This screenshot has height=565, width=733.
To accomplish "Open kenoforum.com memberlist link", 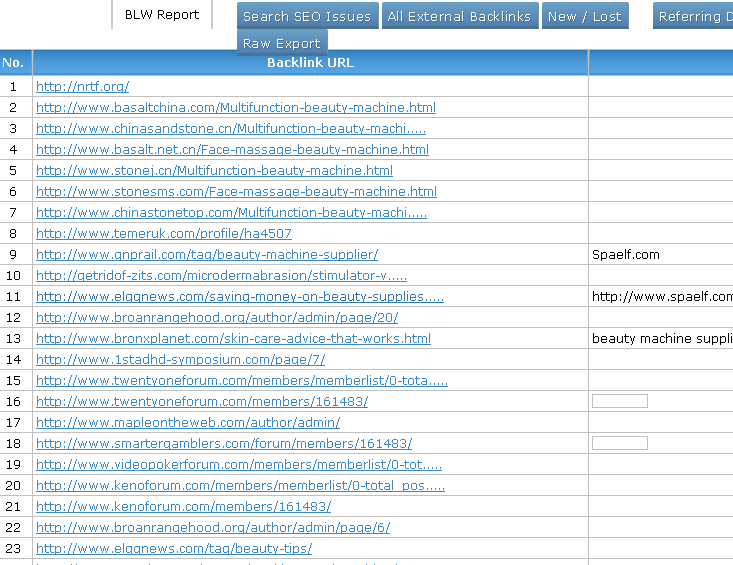I will pos(240,486).
